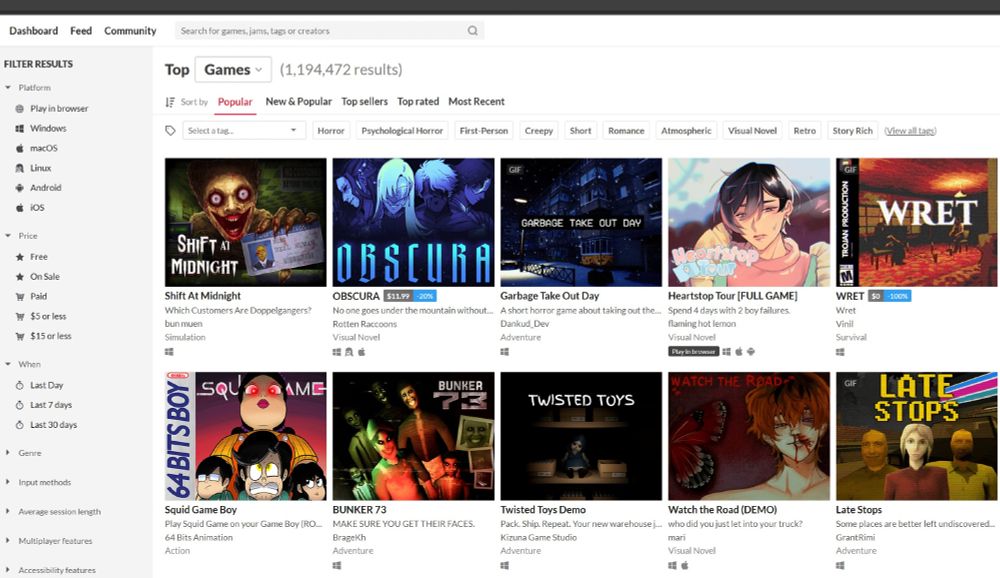Screen dimensions: 1000x578
Task: Click the Apple icon beside macOS
Action: 20,148
